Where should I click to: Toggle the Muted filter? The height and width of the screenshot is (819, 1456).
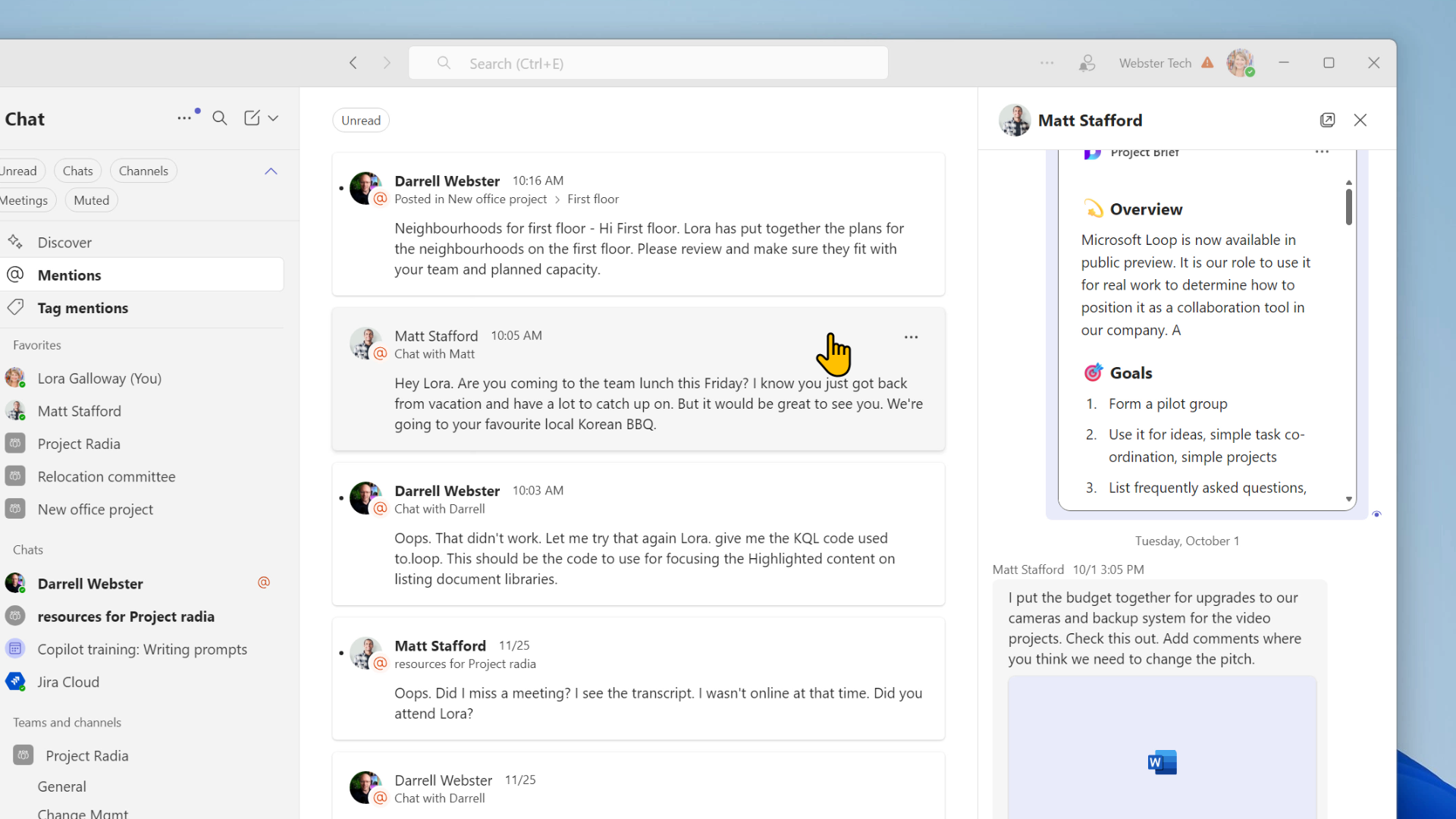[x=91, y=199]
